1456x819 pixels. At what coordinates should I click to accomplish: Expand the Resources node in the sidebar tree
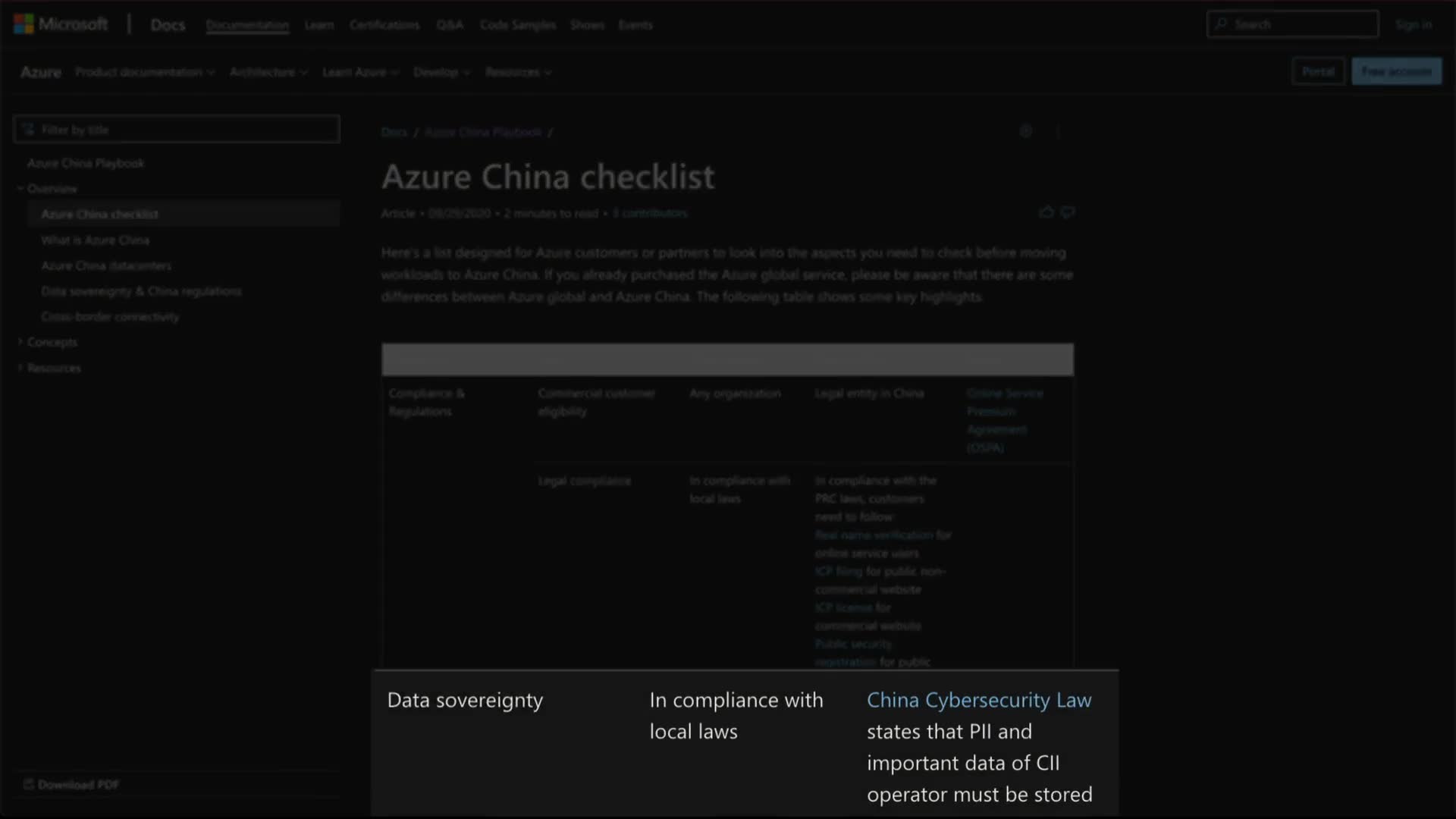click(x=20, y=369)
